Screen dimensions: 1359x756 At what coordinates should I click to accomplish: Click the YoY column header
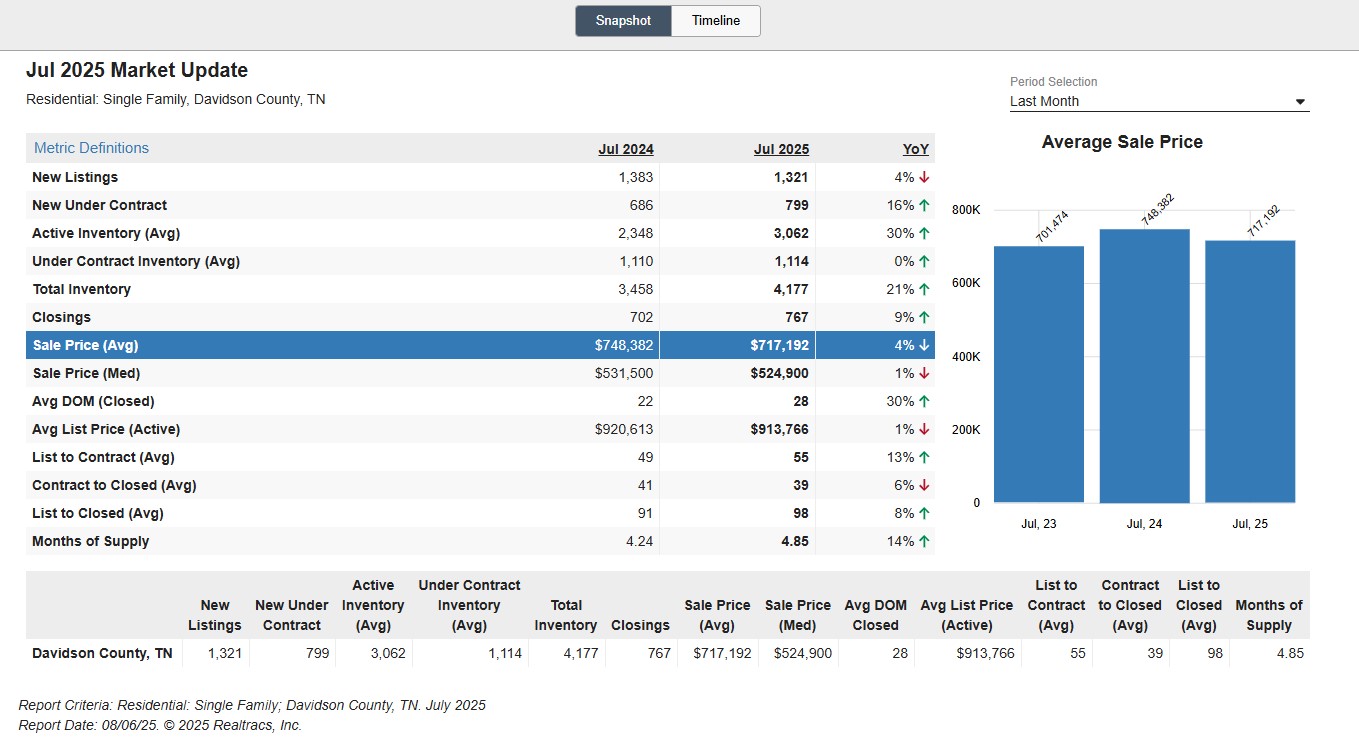[x=916, y=149]
